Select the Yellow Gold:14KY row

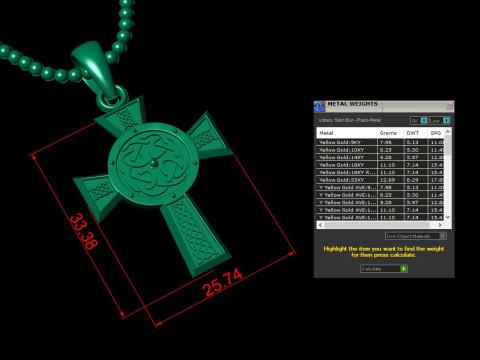[380, 157]
